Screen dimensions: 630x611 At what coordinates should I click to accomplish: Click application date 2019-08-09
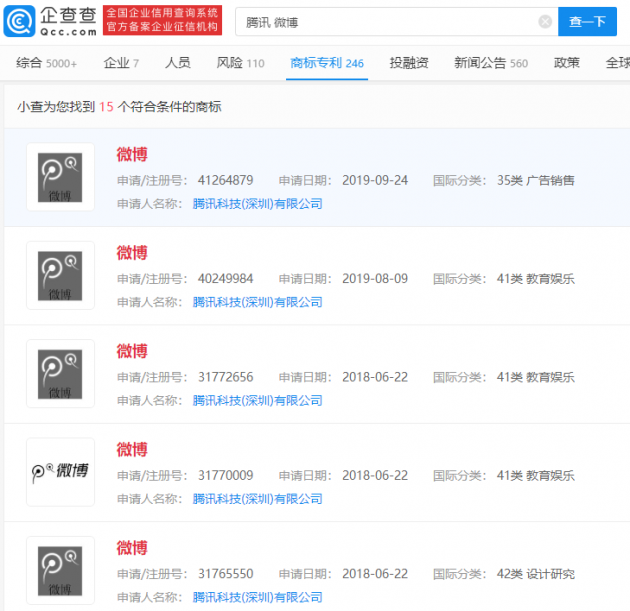coord(375,279)
